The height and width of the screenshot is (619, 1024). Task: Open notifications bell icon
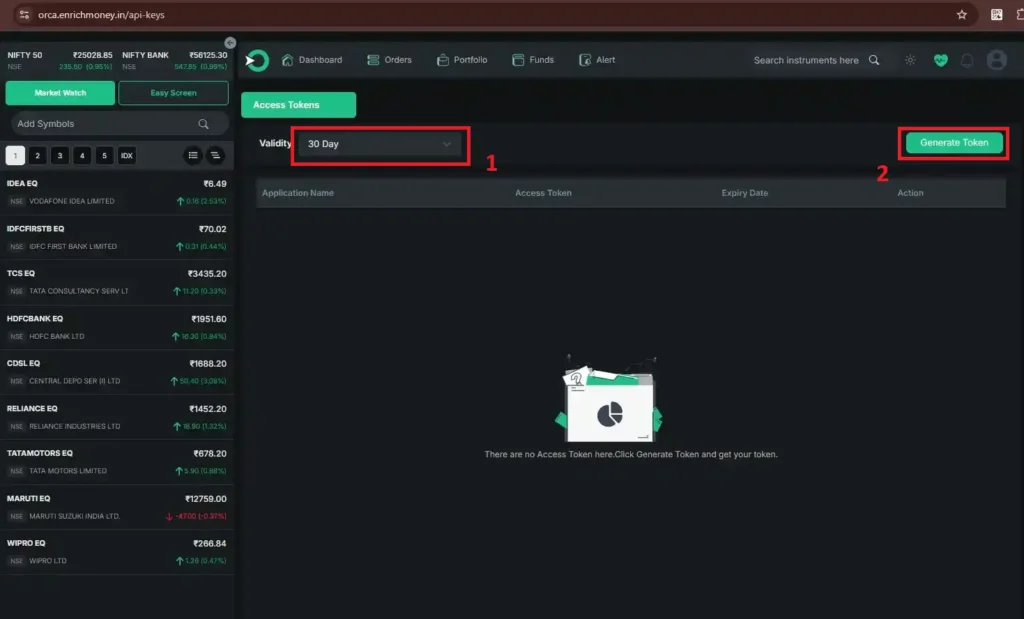967,60
